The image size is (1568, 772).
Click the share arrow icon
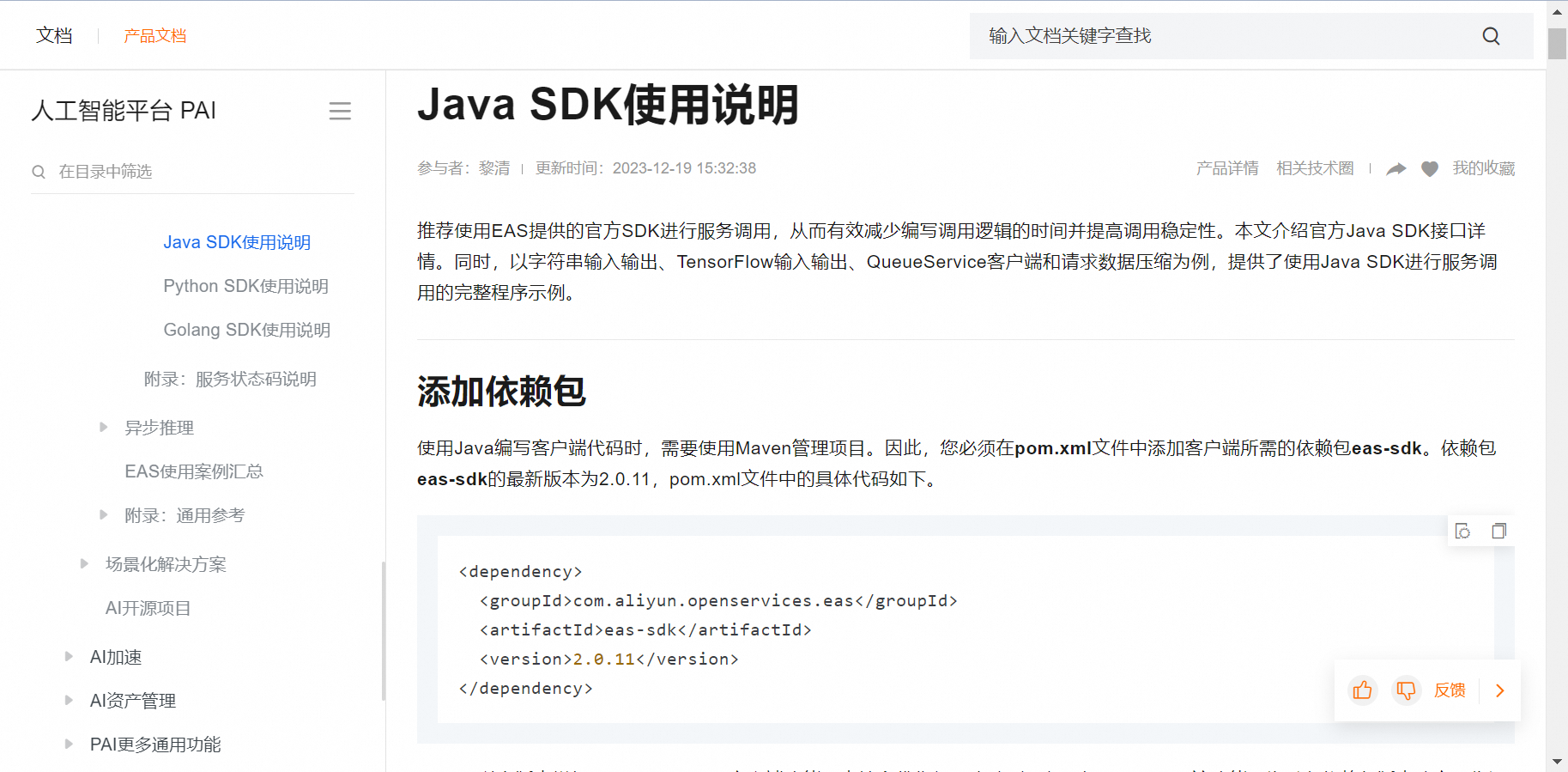coord(1396,168)
